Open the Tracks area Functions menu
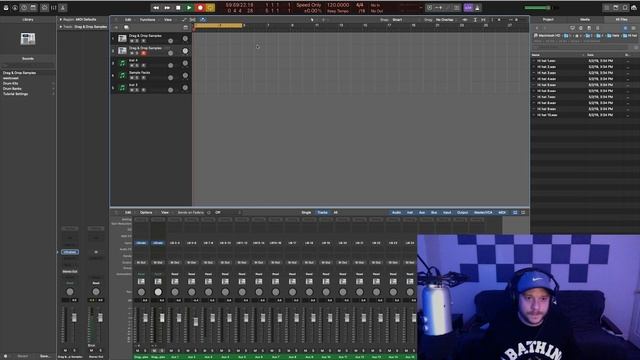640x360 pixels. point(148,20)
